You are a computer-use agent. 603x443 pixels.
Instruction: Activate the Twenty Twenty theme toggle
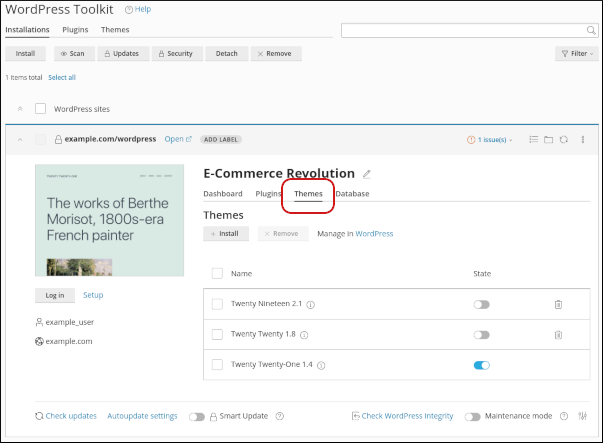(x=481, y=335)
